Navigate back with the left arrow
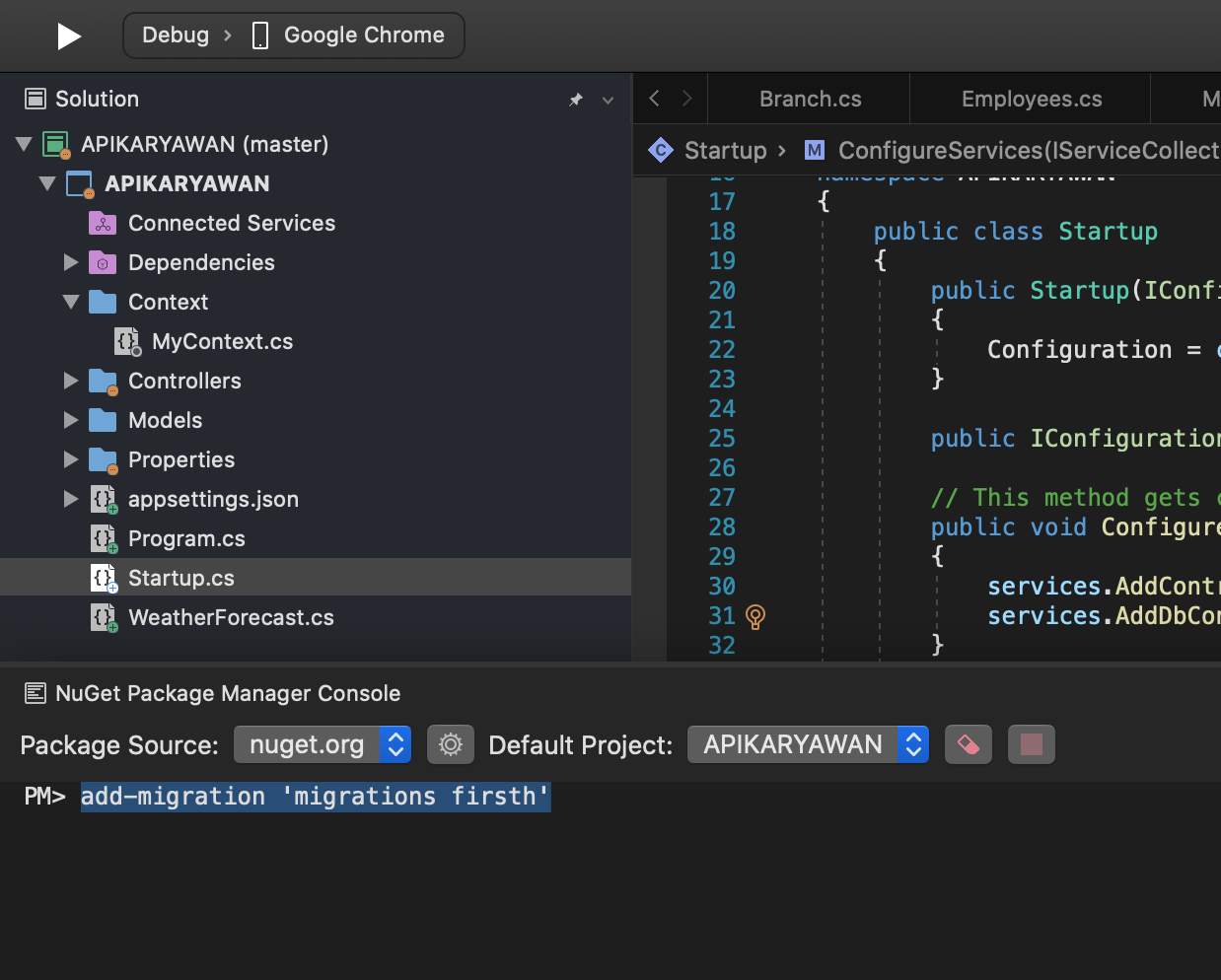This screenshot has width=1221, height=980. tap(654, 99)
